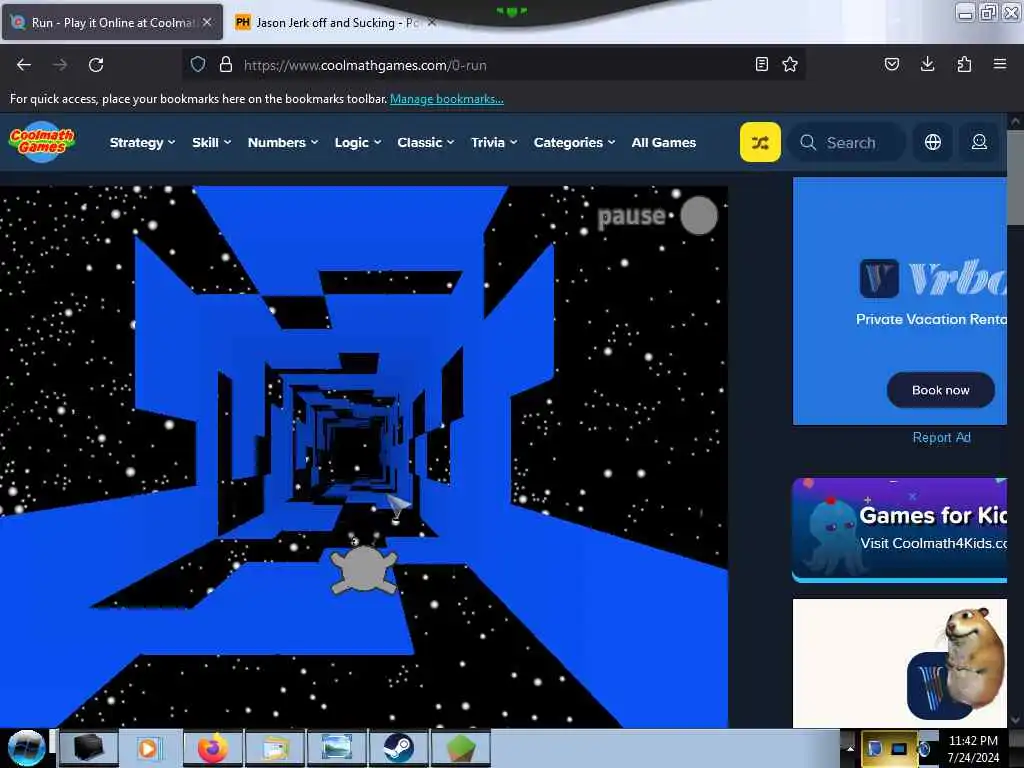Click the Vrbo logo in the ad
Image resolution: width=1024 pixels, height=768 pixels.
pos(934,279)
